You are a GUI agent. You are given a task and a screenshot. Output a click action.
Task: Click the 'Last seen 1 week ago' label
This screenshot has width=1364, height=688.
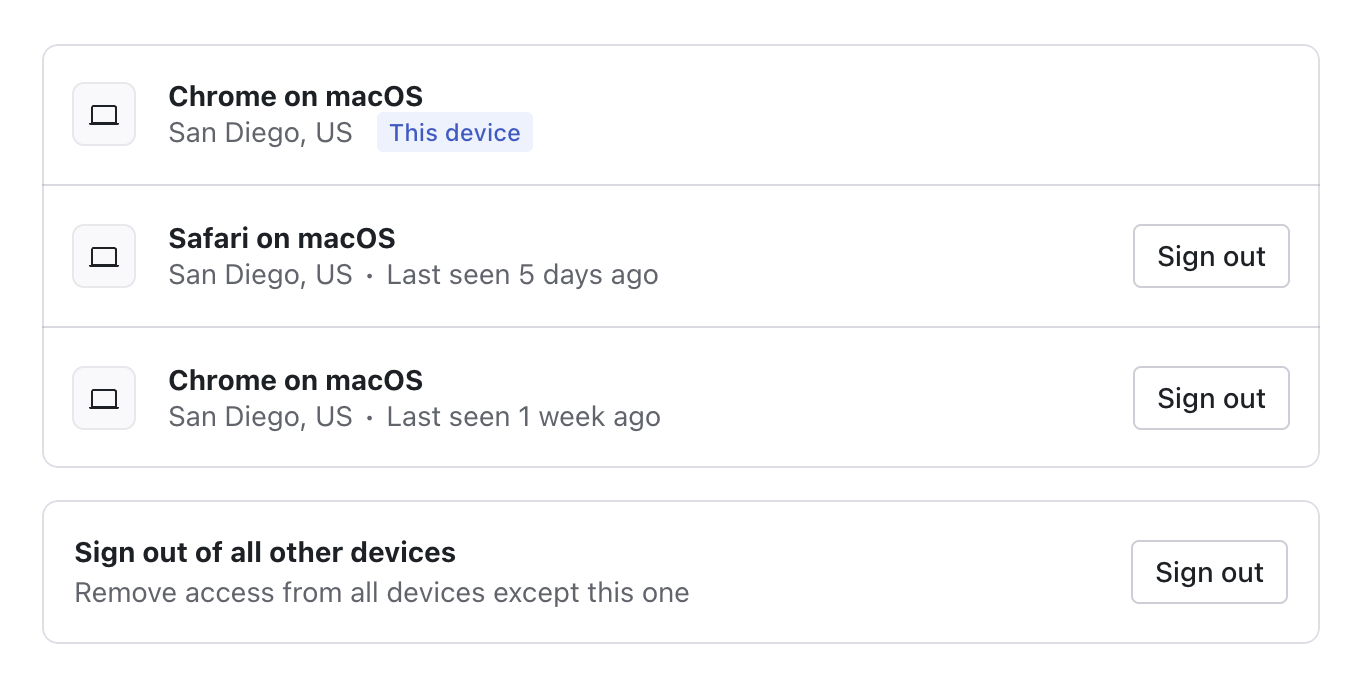click(x=524, y=416)
